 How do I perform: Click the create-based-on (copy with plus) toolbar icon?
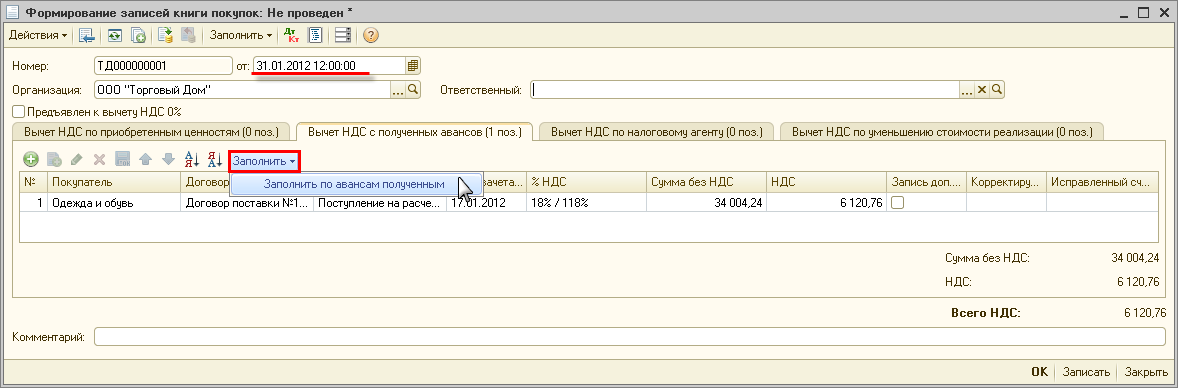coord(137,35)
